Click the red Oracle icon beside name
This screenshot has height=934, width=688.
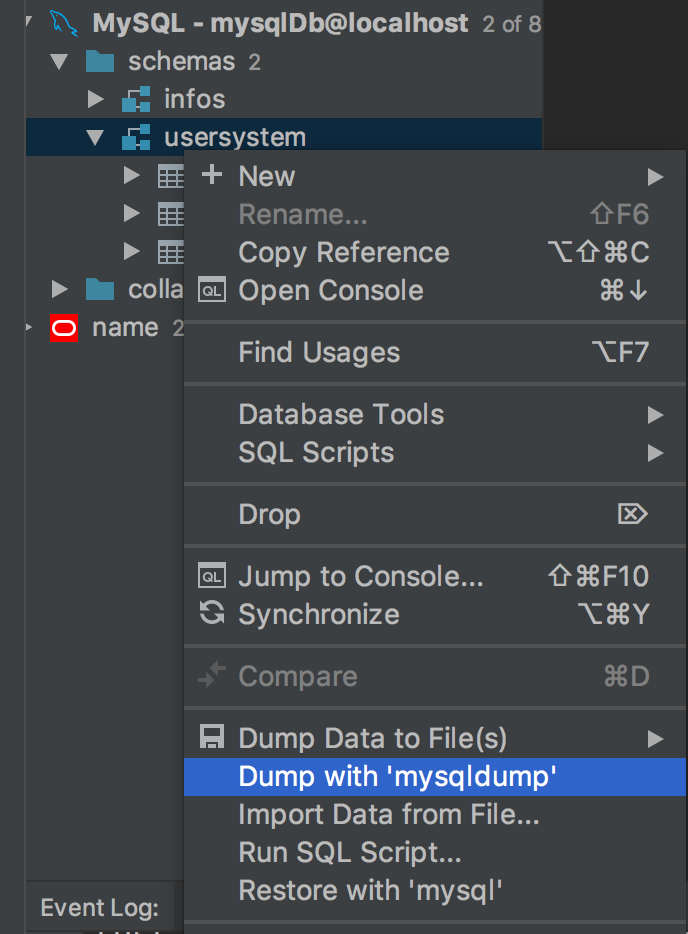click(64, 328)
